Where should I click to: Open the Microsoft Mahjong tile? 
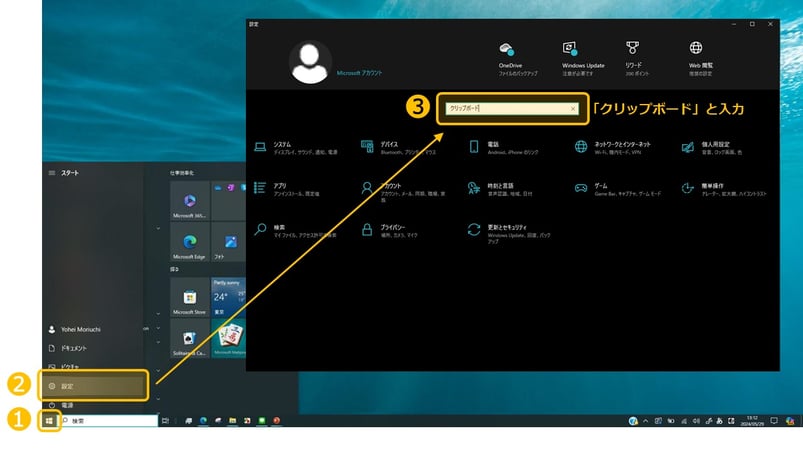click(229, 338)
